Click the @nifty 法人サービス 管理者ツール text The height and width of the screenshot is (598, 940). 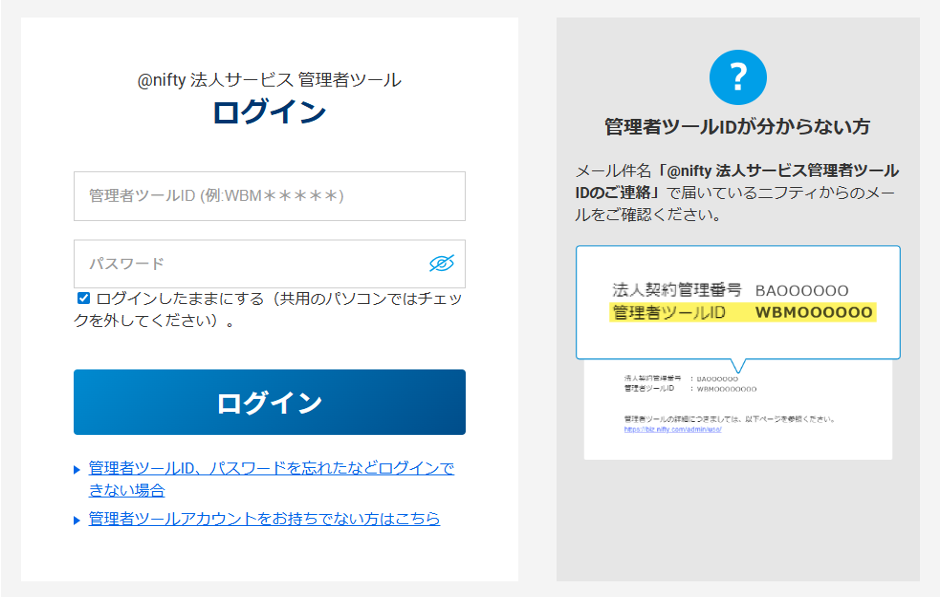tap(269, 80)
